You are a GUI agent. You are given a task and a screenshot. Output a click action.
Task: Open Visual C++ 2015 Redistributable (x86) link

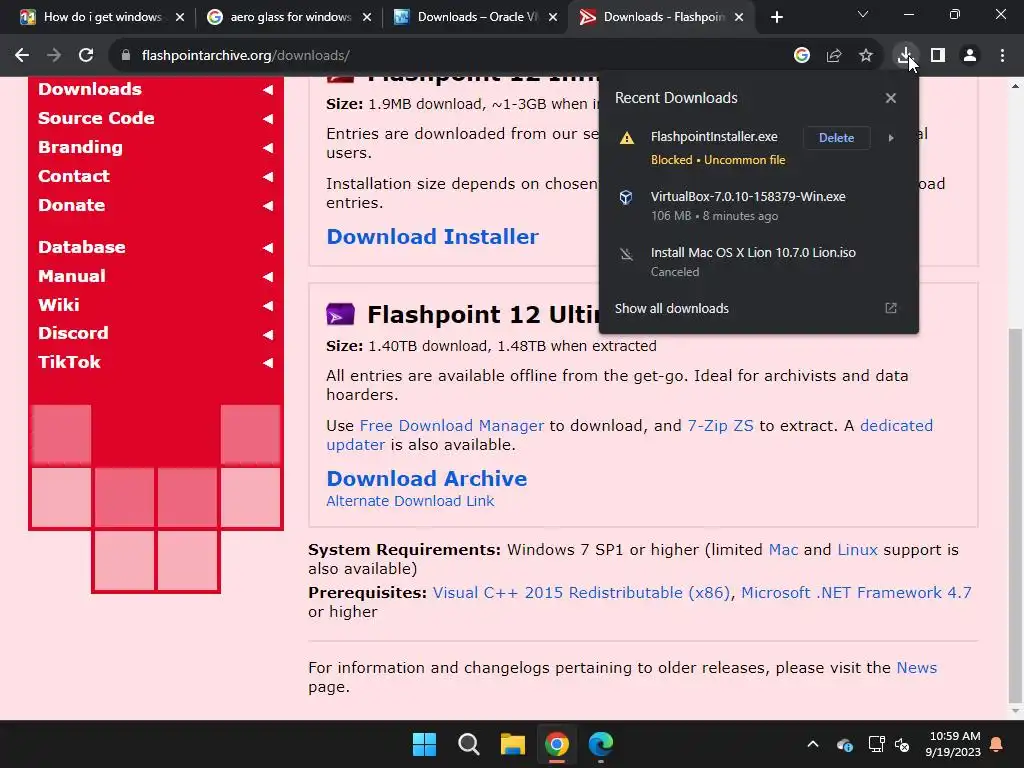point(581,593)
